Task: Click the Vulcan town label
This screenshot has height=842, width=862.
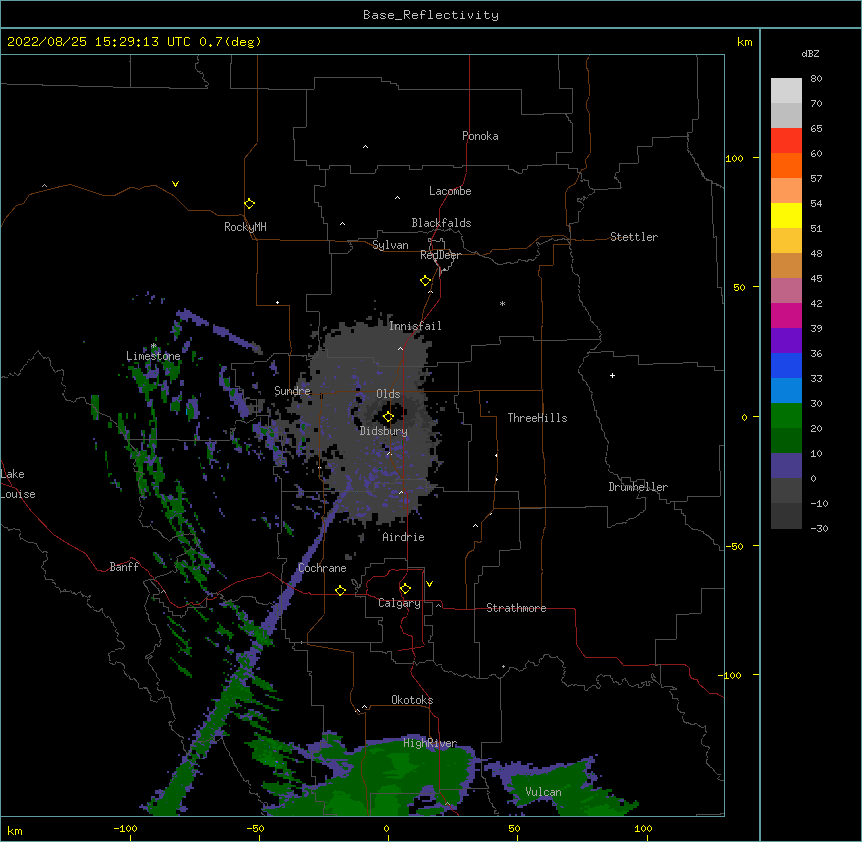Action: pyautogui.click(x=543, y=792)
